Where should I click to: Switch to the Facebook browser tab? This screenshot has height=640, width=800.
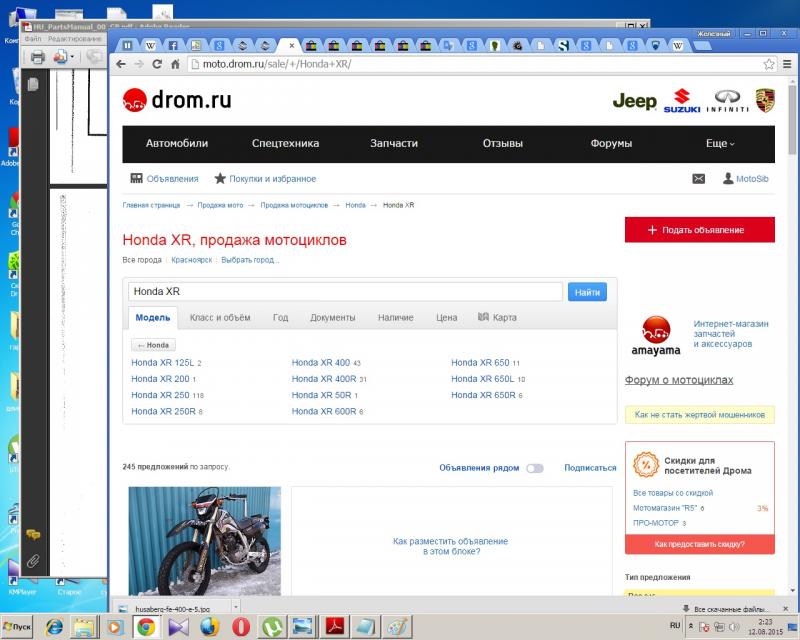click(x=173, y=46)
